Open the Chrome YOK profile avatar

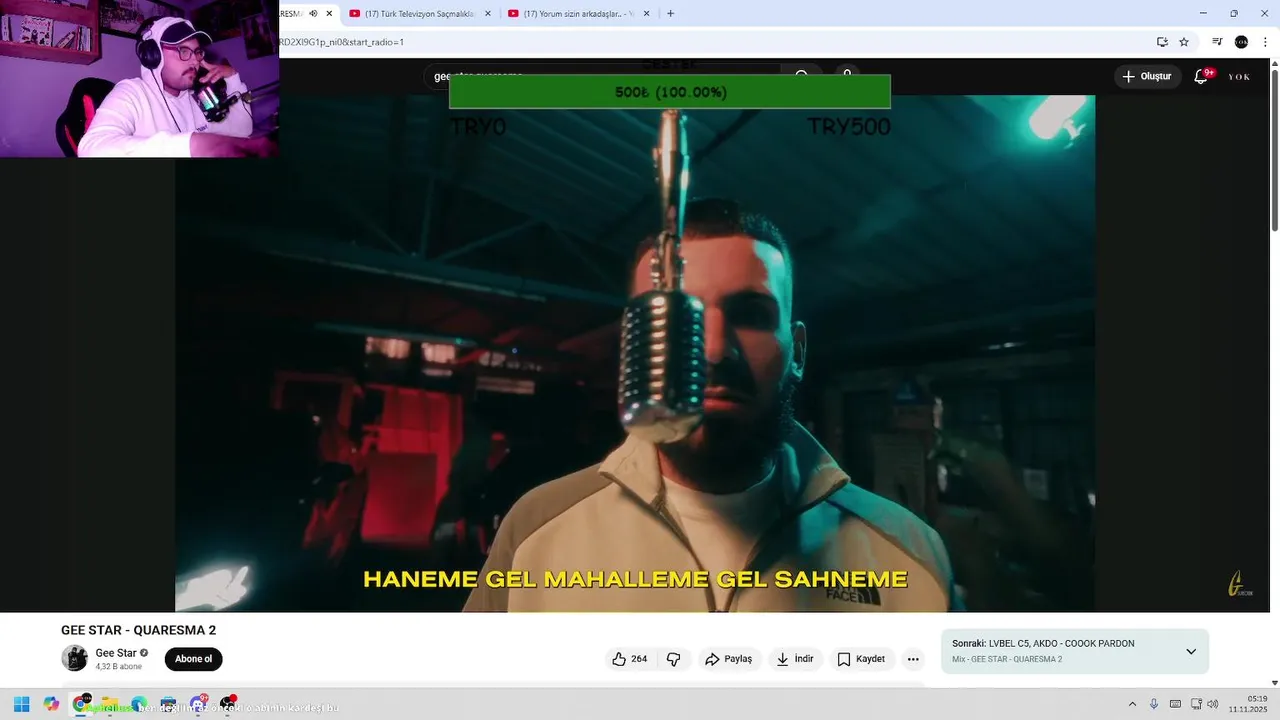[1241, 42]
